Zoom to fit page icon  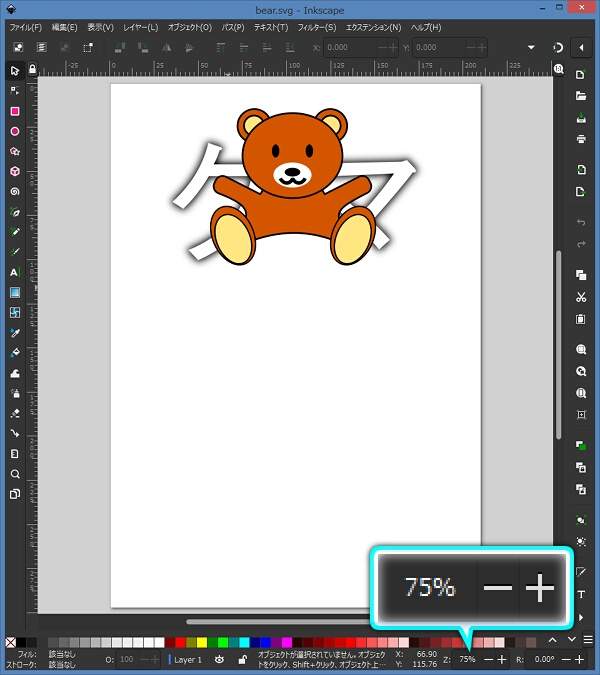click(581, 393)
